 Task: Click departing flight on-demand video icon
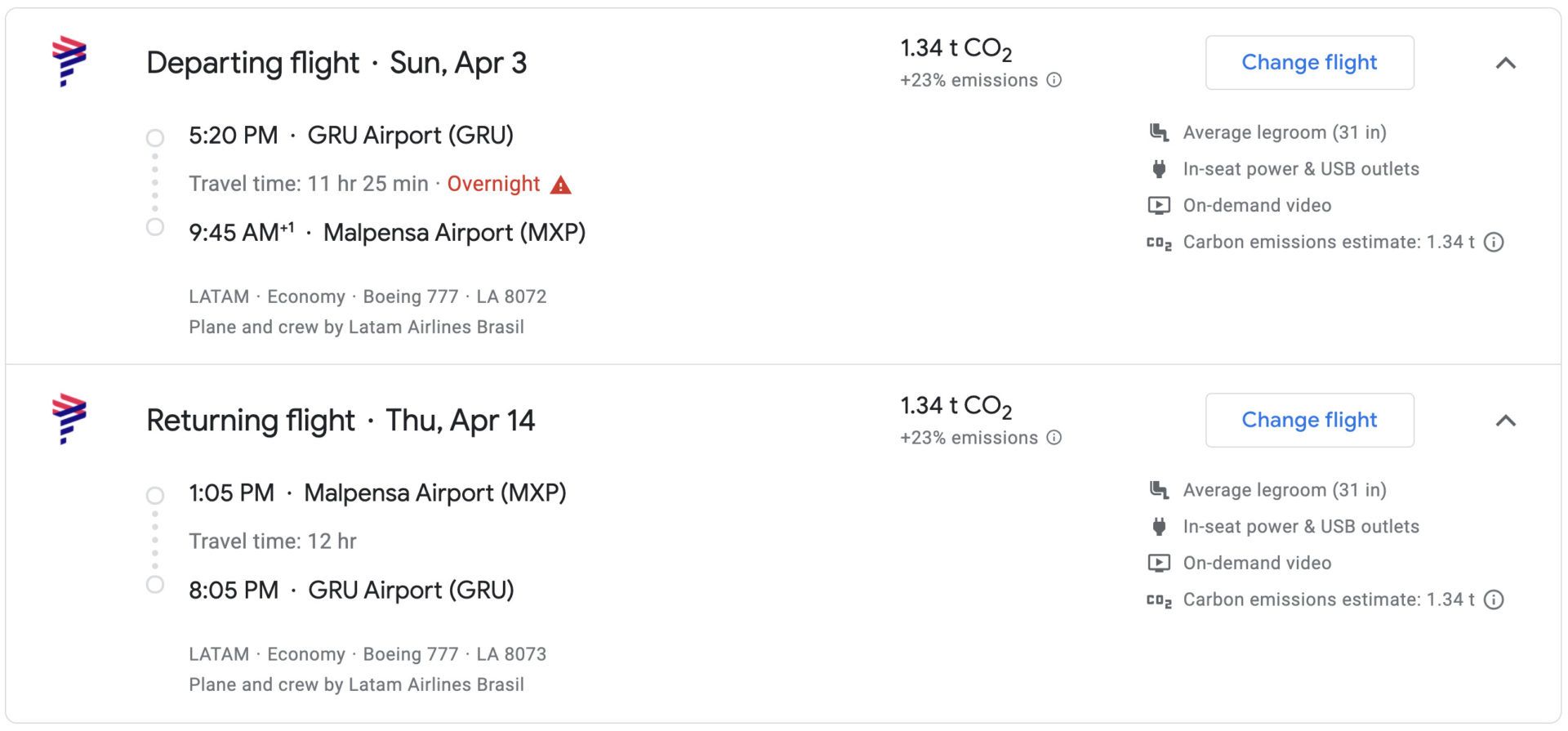(1159, 205)
